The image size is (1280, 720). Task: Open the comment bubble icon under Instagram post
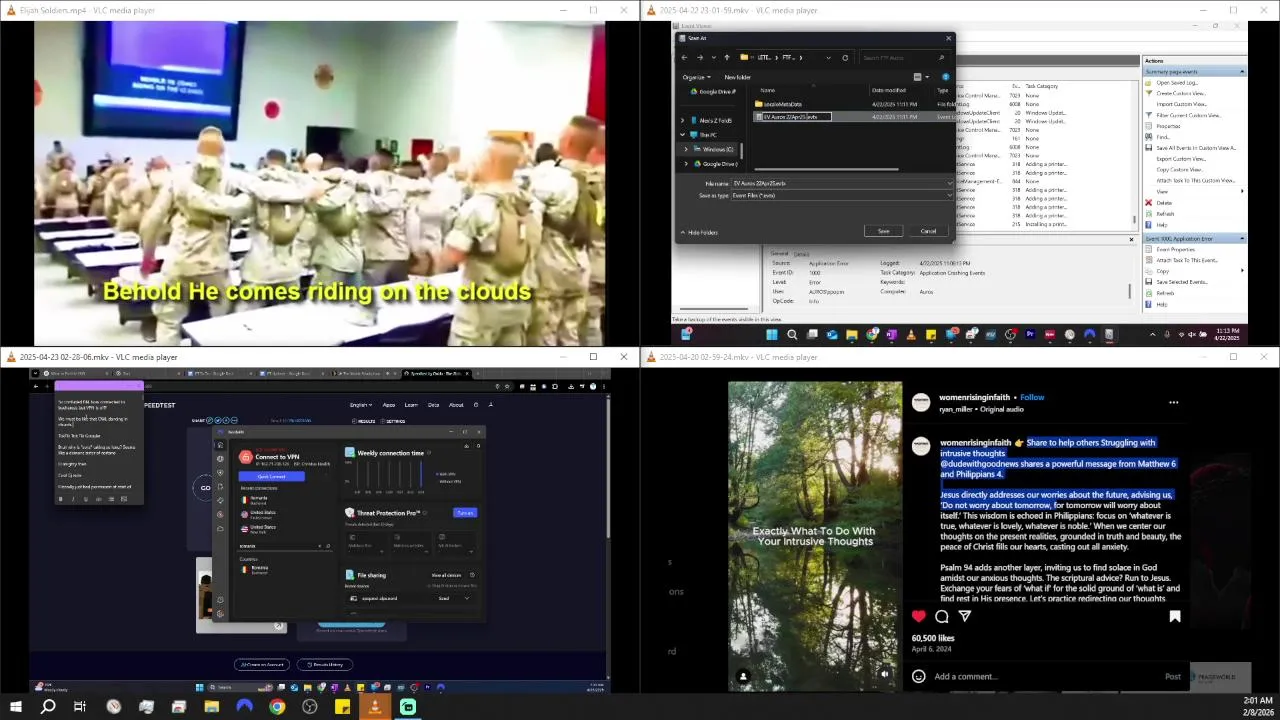942,617
